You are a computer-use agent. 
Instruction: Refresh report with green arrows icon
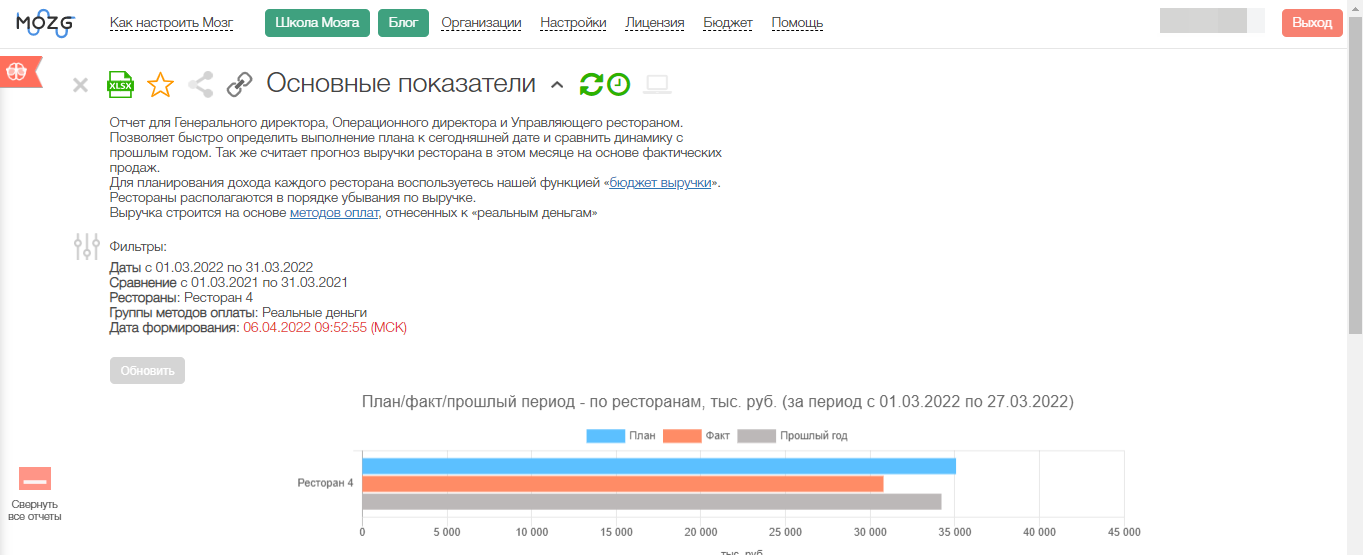pos(591,85)
